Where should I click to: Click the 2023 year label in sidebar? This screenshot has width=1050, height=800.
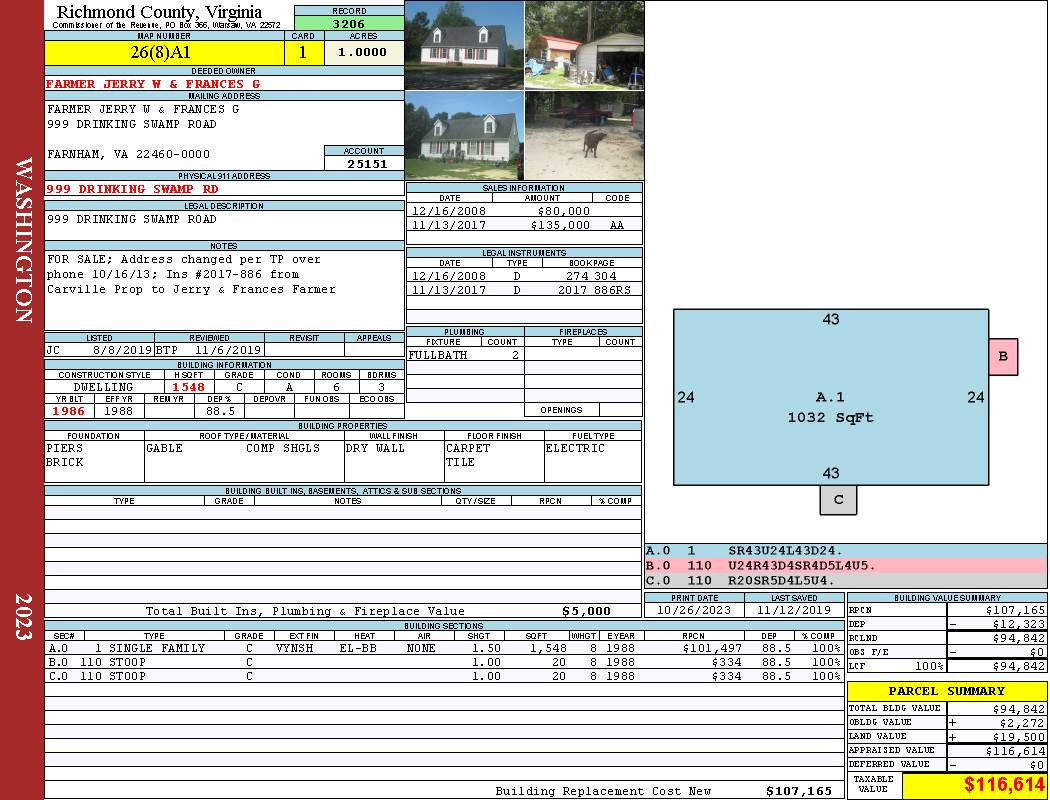point(23,616)
